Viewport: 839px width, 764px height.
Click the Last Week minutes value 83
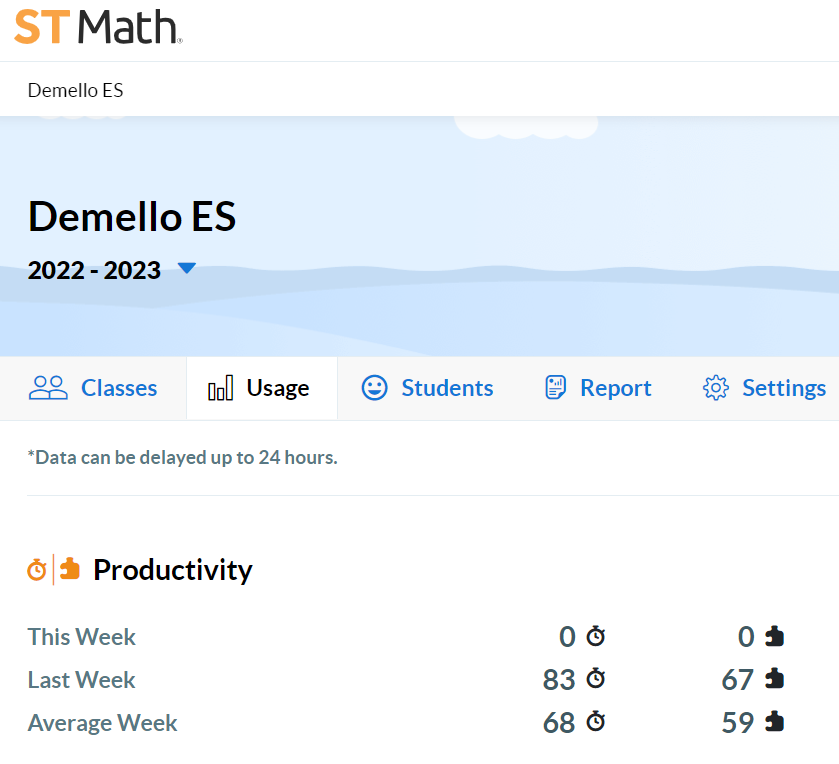point(559,680)
